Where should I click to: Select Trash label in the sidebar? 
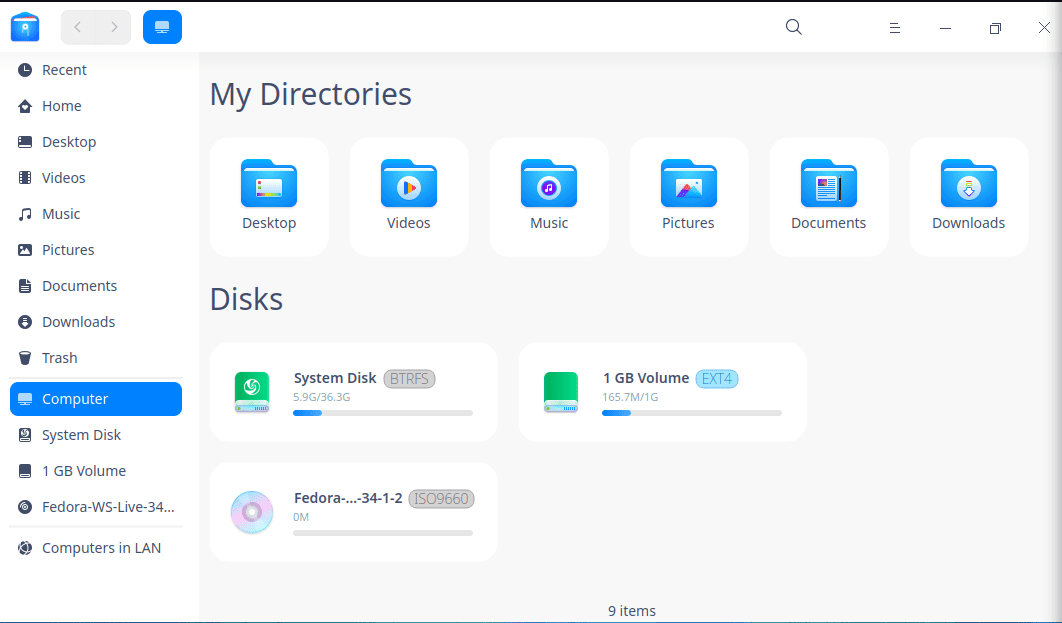click(x=60, y=358)
